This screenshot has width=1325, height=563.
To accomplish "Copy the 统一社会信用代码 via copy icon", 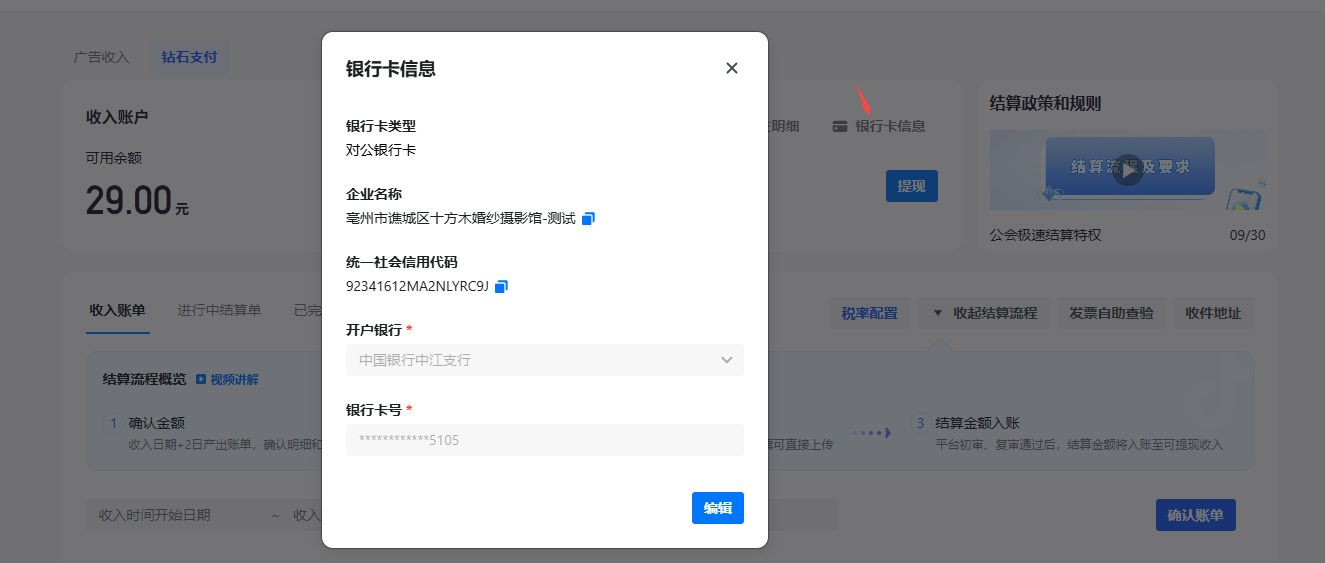I will [501, 286].
